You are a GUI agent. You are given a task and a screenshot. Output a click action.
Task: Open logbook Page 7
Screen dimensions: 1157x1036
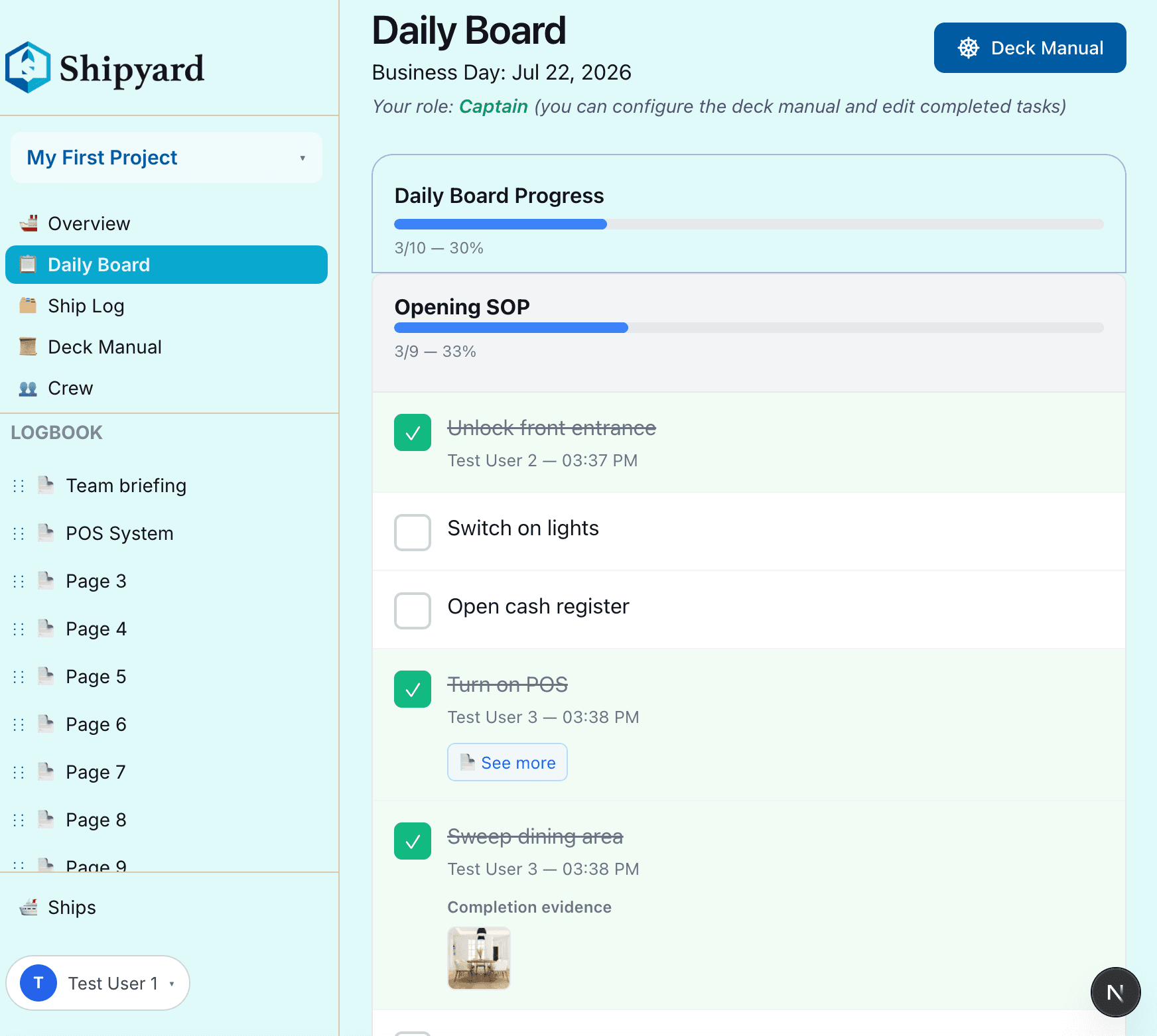click(96, 772)
